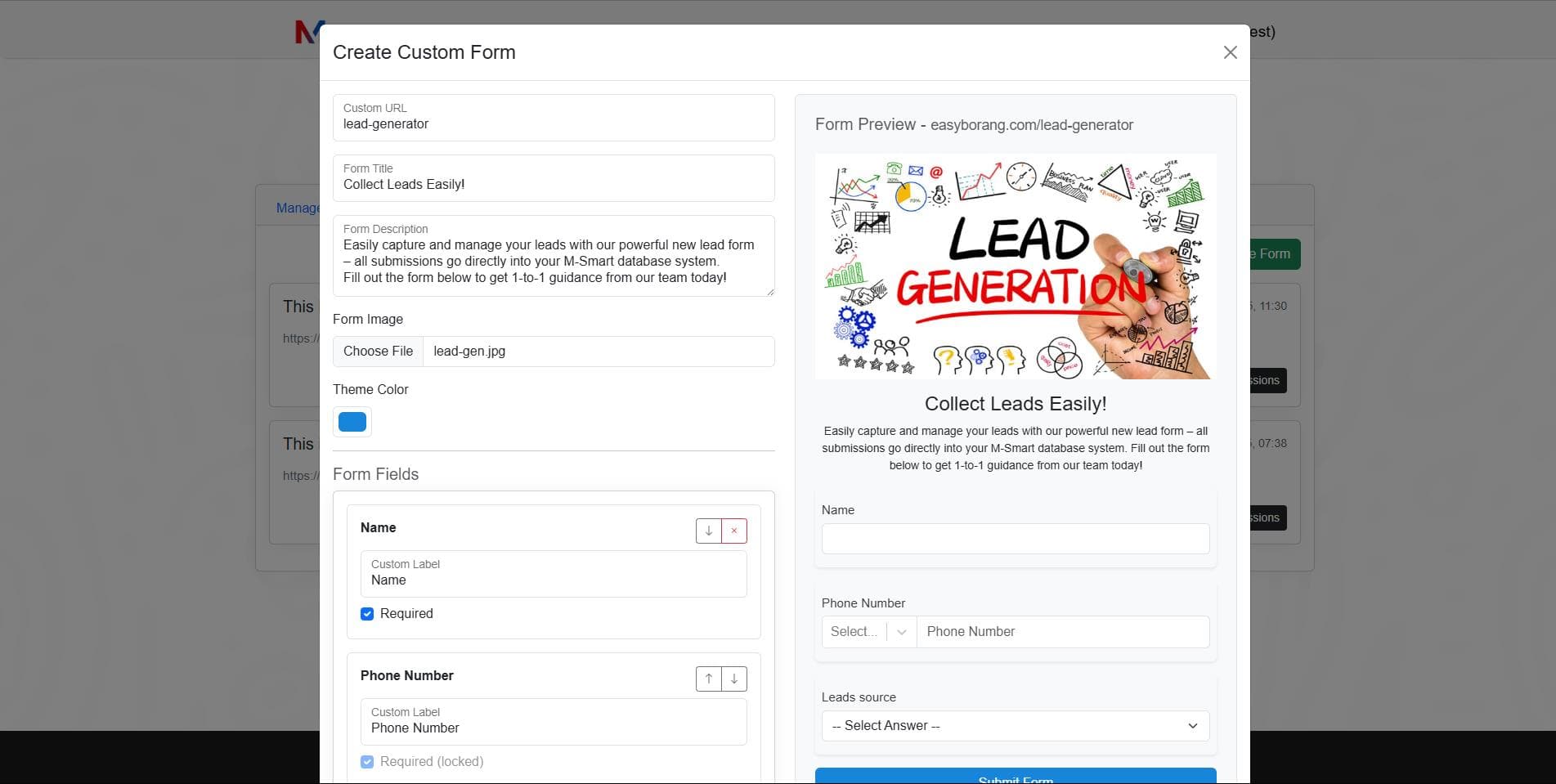The width and height of the screenshot is (1556, 784).
Task: Remove the Name field with the red × icon
Action: click(733, 531)
